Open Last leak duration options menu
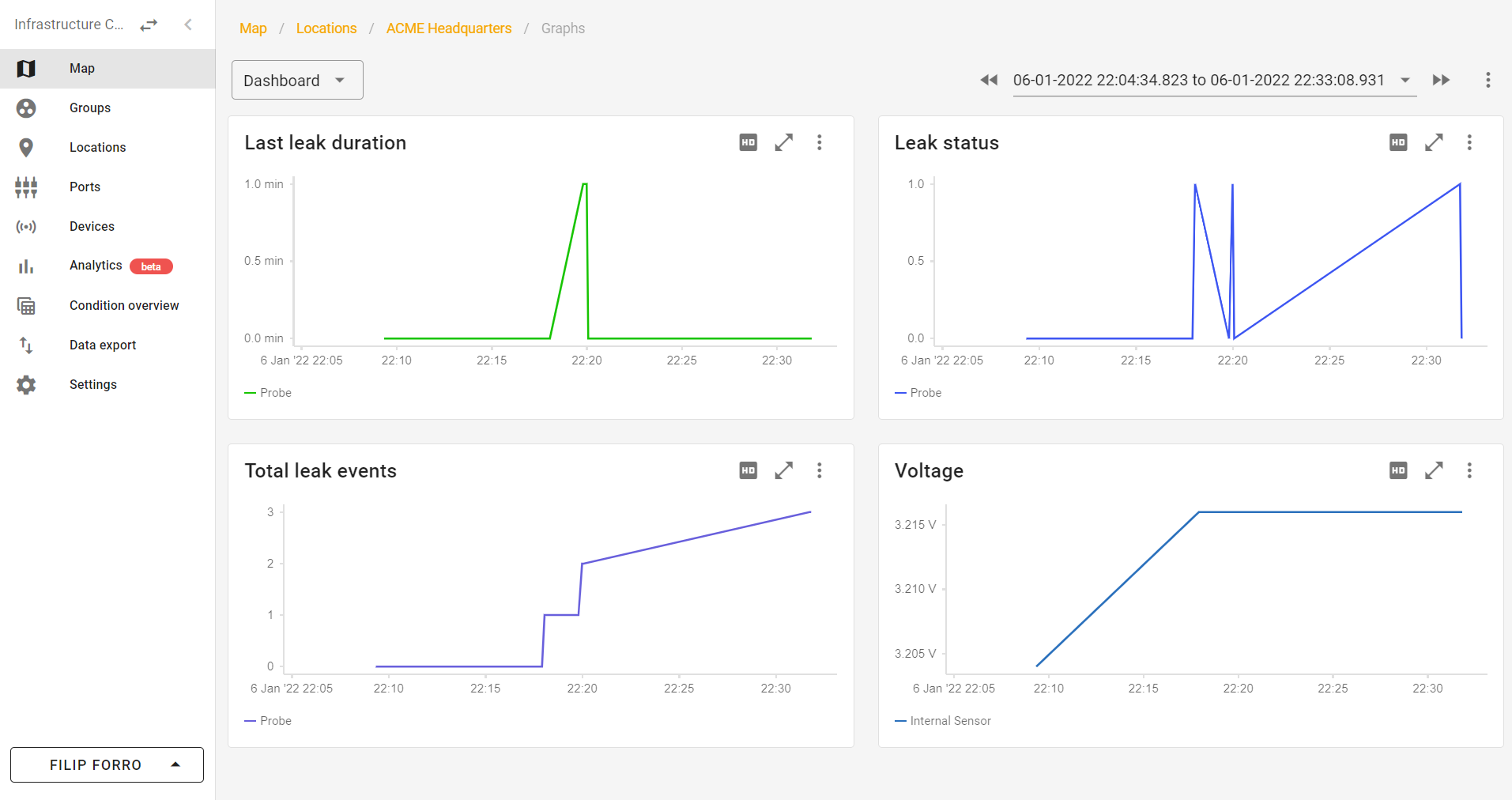 pyautogui.click(x=819, y=142)
